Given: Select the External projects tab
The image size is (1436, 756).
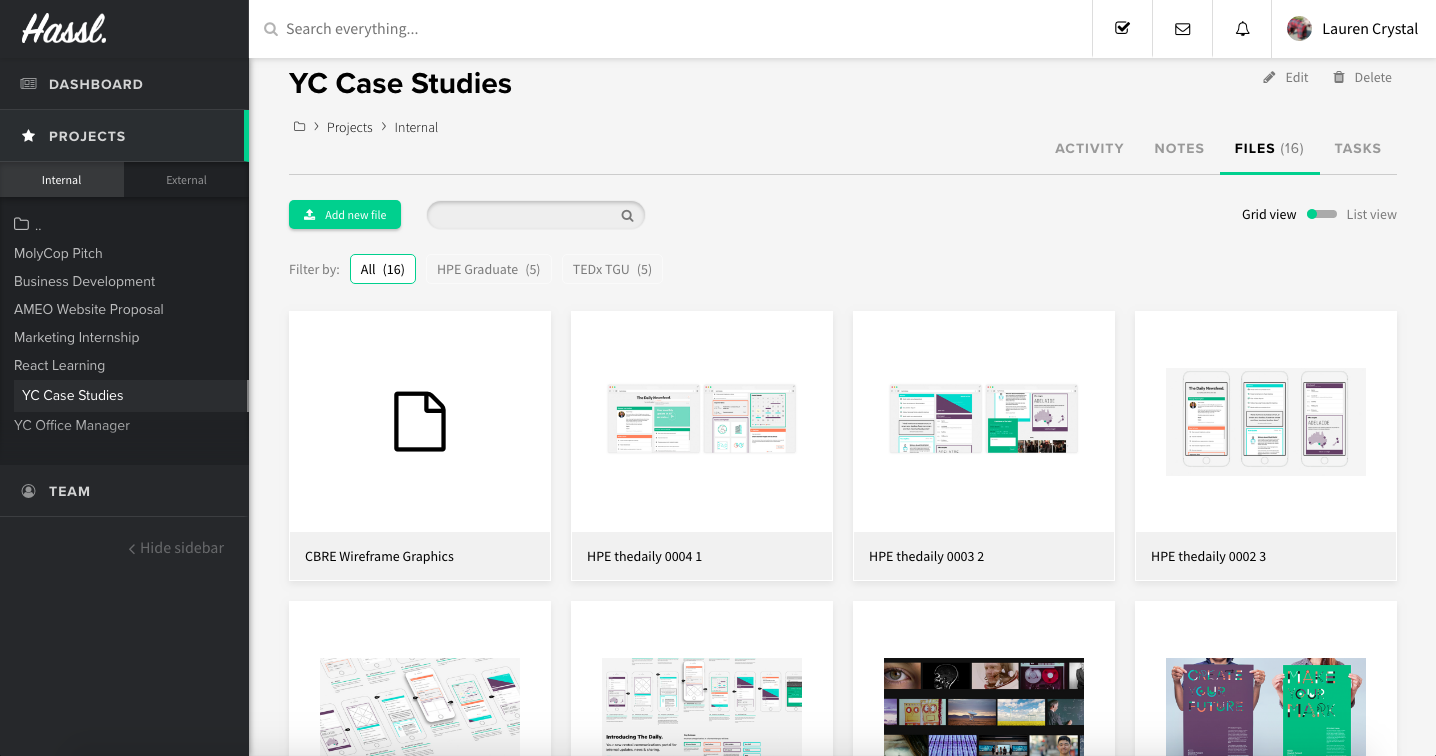Looking at the screenshot, I should pos(186,180).
